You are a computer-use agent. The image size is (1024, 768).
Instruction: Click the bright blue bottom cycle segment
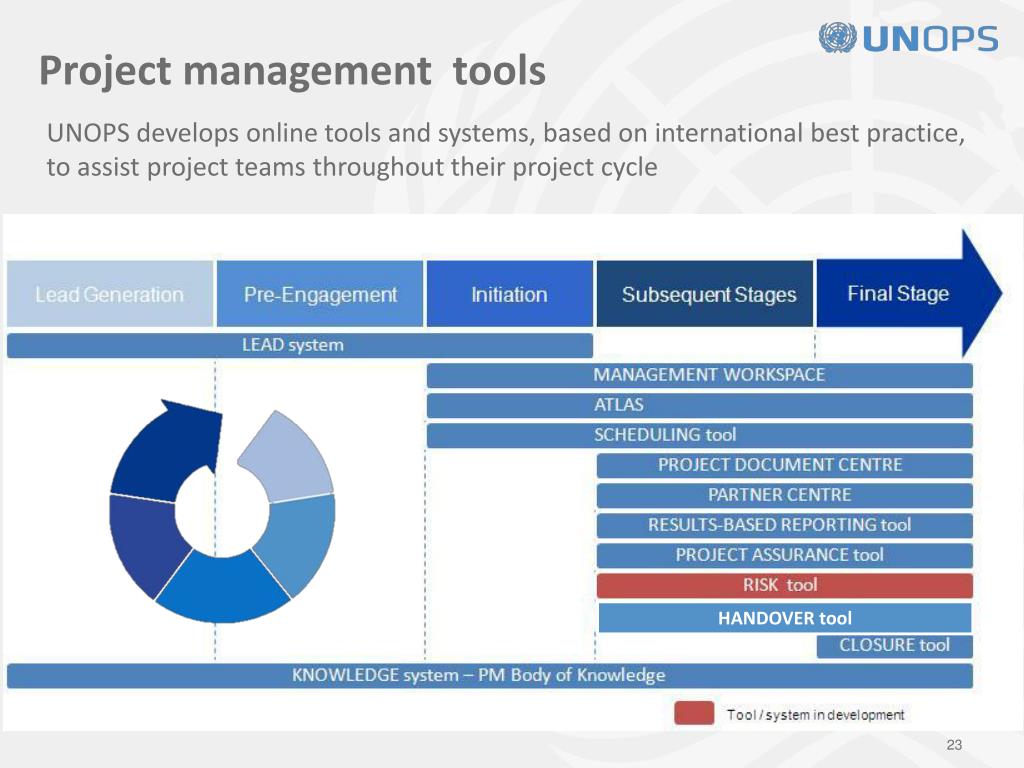[x=222, y=588]
